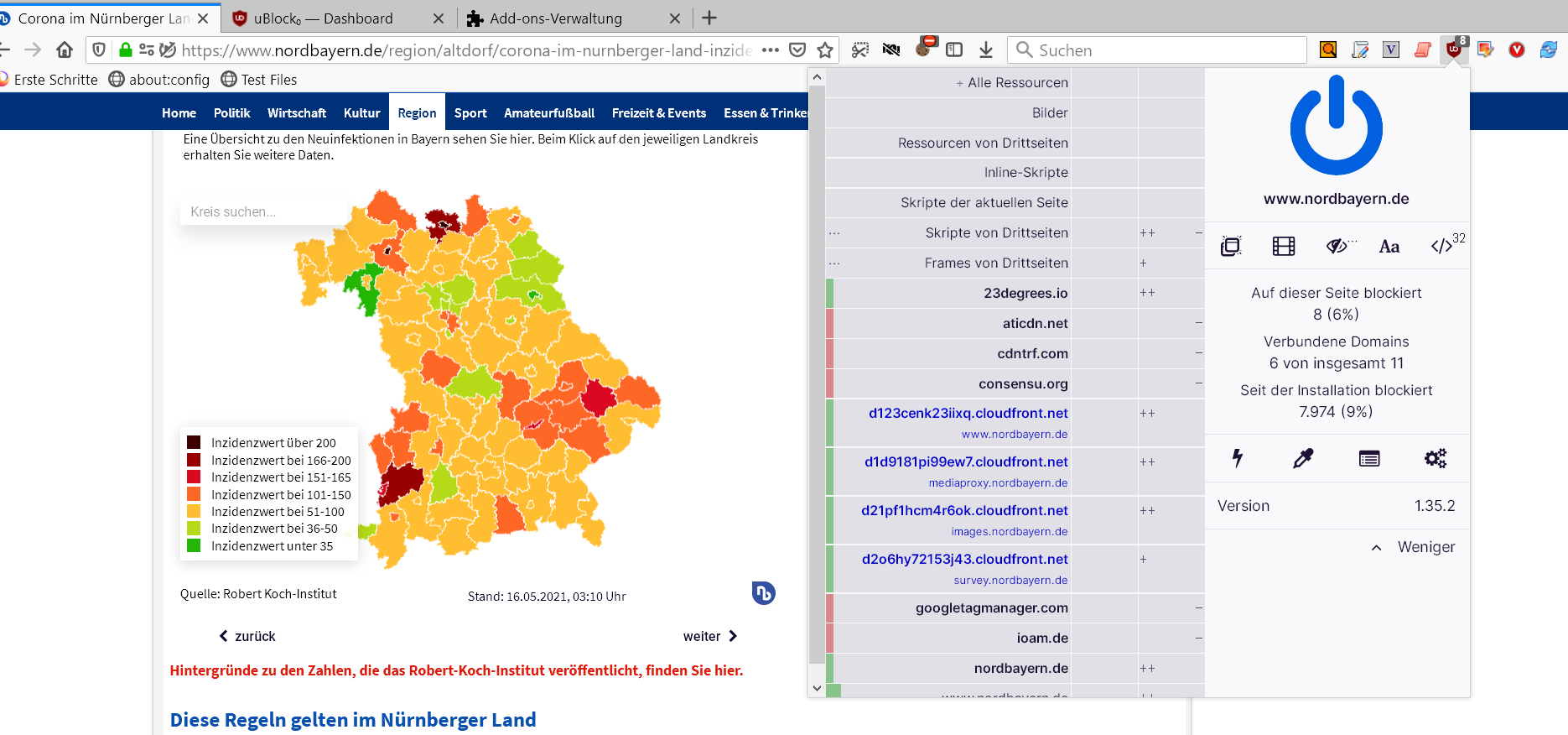Viewport: 1568px width, 735px height.
Task: Click the weiter link below the map
Action: pos(710,636)
